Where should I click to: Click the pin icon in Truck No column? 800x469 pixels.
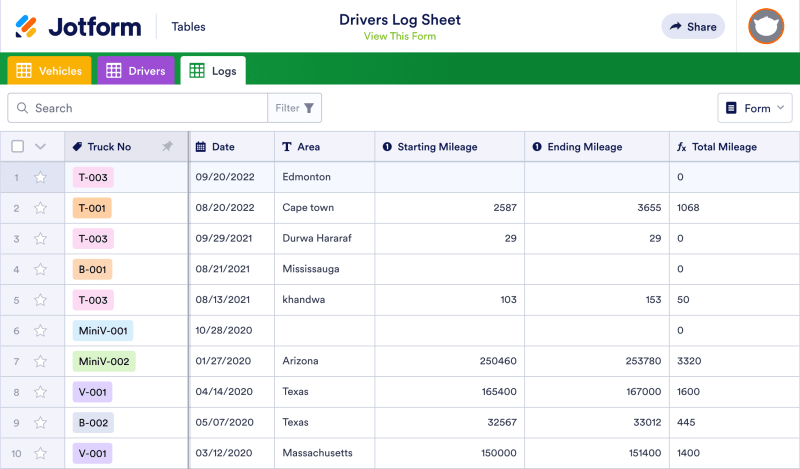point(168,147)
